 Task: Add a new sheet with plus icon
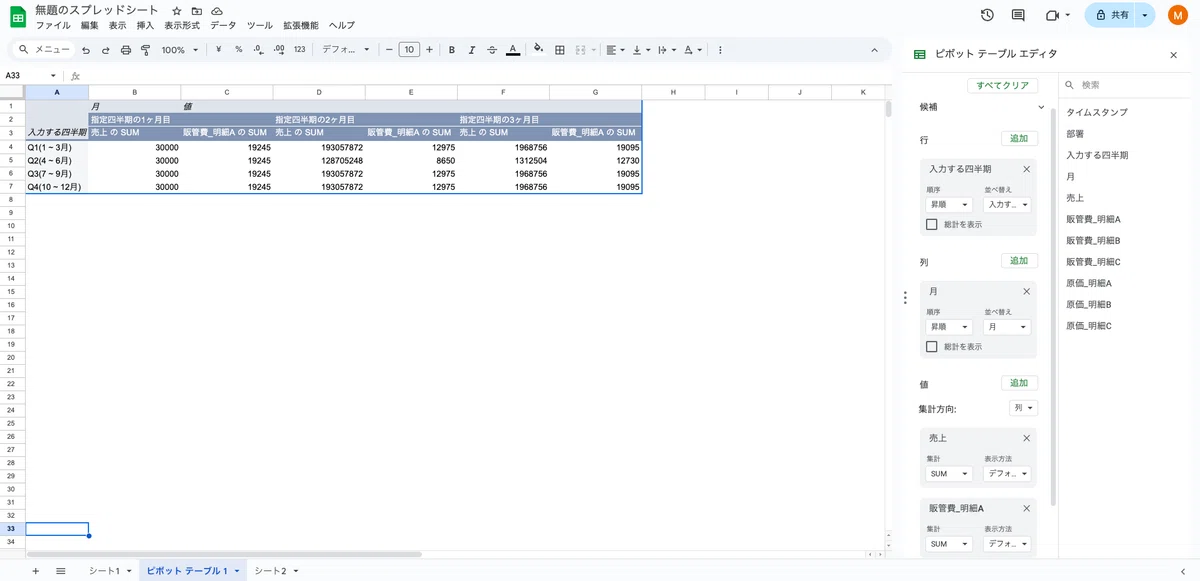(x=36, y=571)
